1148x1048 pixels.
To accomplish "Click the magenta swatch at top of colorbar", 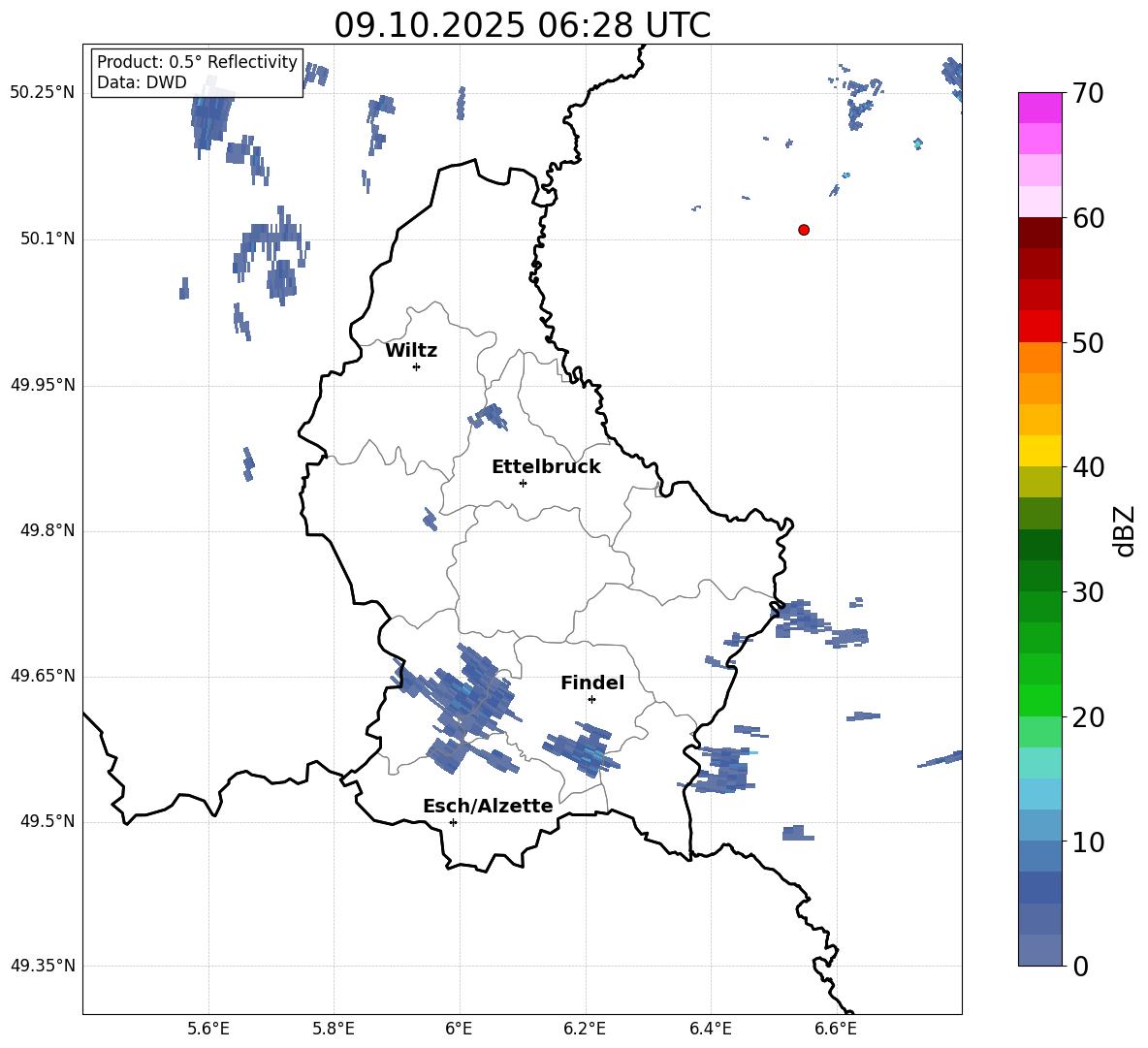I will tap(1039, 108).
